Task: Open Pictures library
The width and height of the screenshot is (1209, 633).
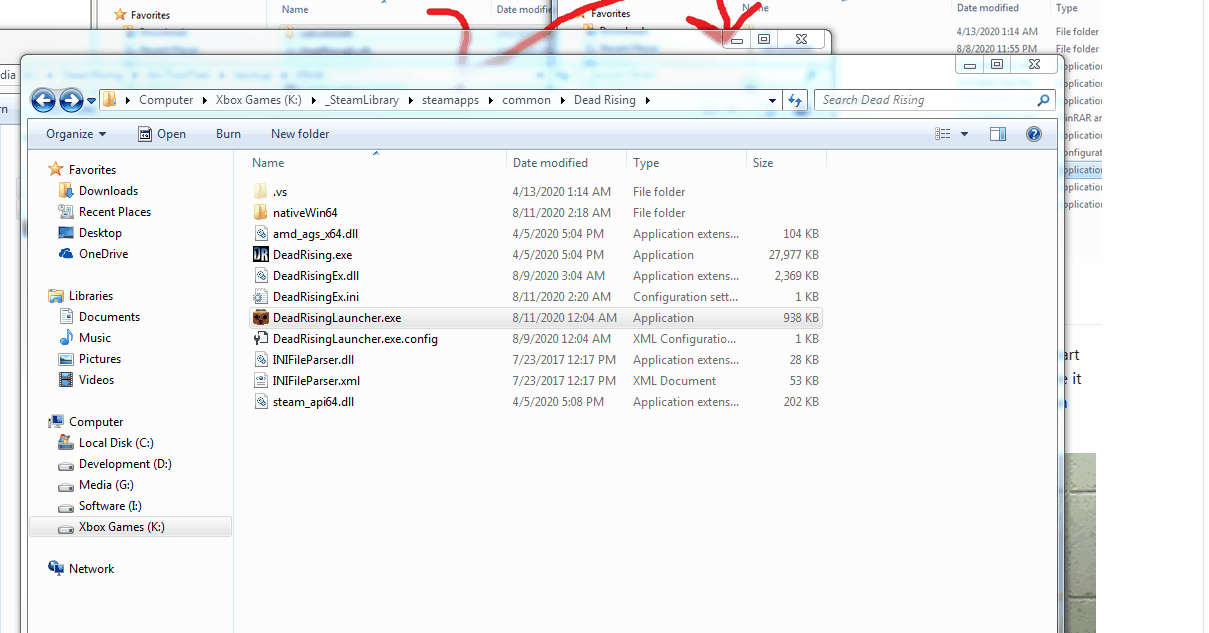Action: 100,358
